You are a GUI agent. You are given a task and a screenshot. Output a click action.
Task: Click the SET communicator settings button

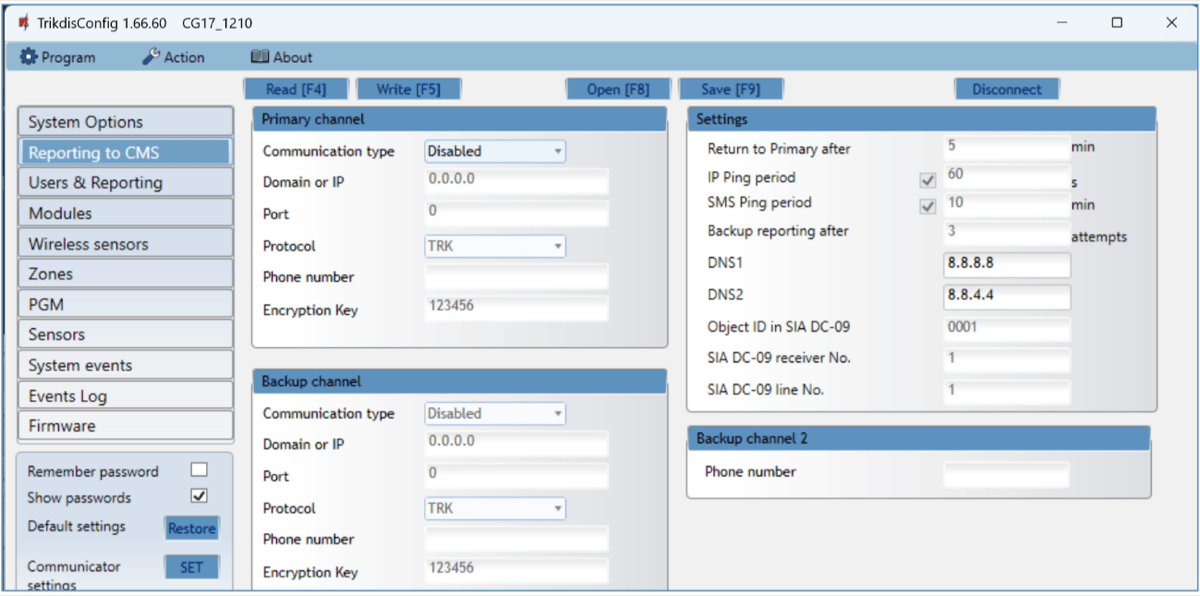point(191,567)
